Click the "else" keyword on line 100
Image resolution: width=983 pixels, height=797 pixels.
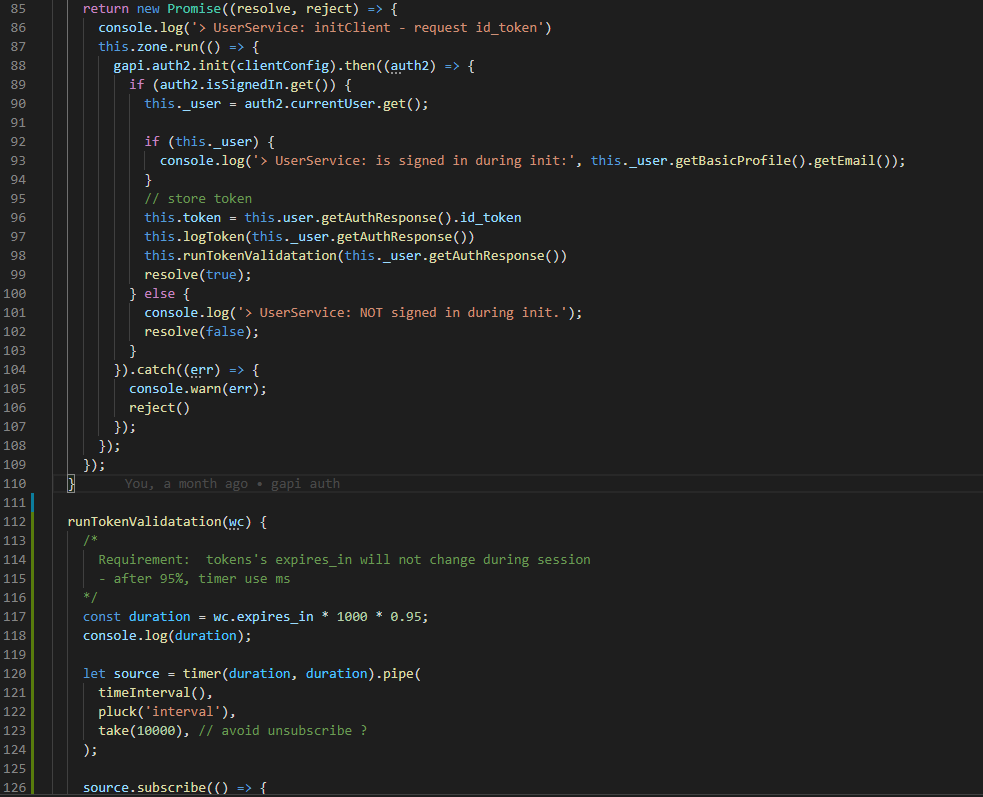159,293
